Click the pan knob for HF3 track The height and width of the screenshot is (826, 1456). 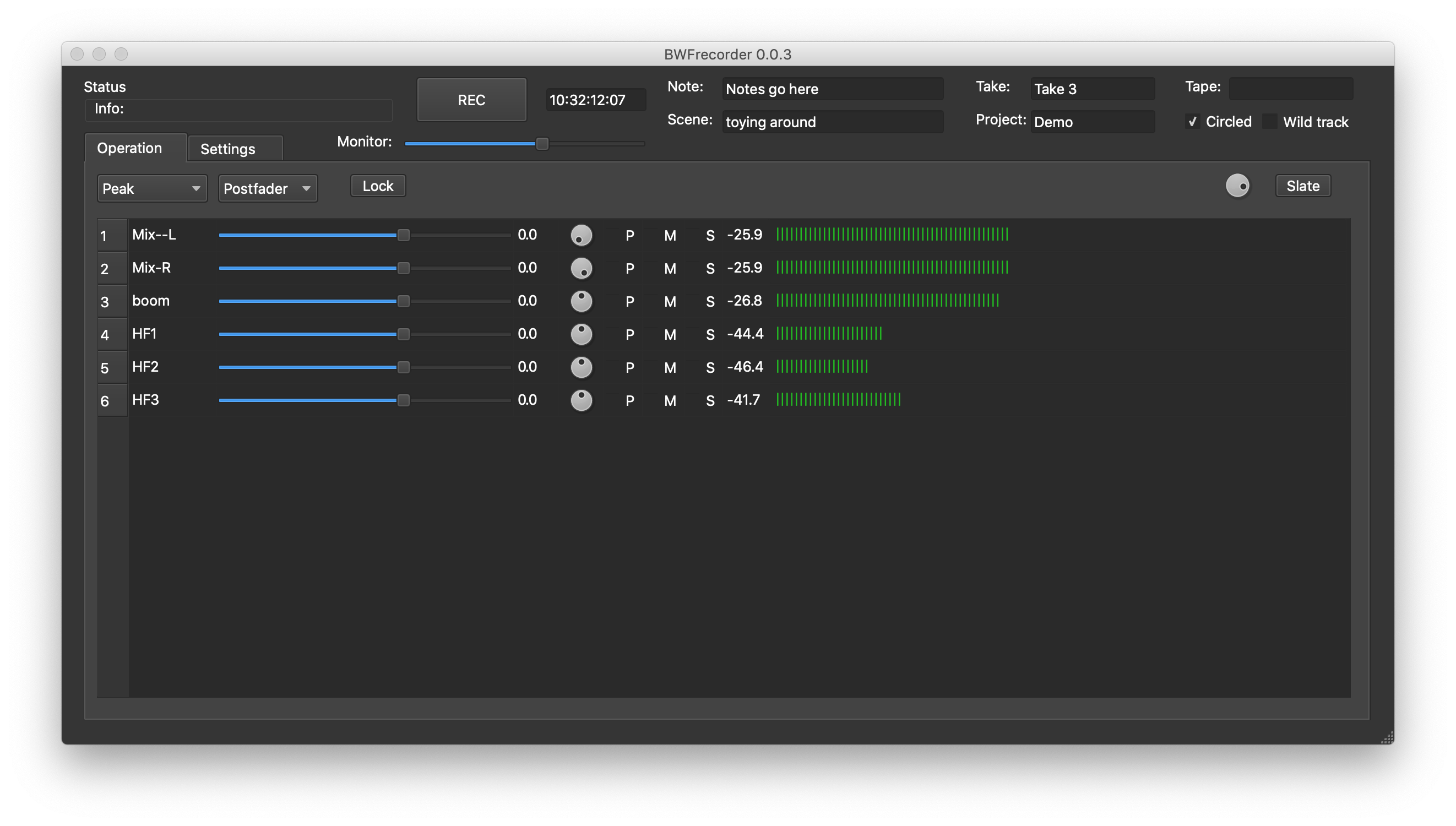click(x=581, y=400)
